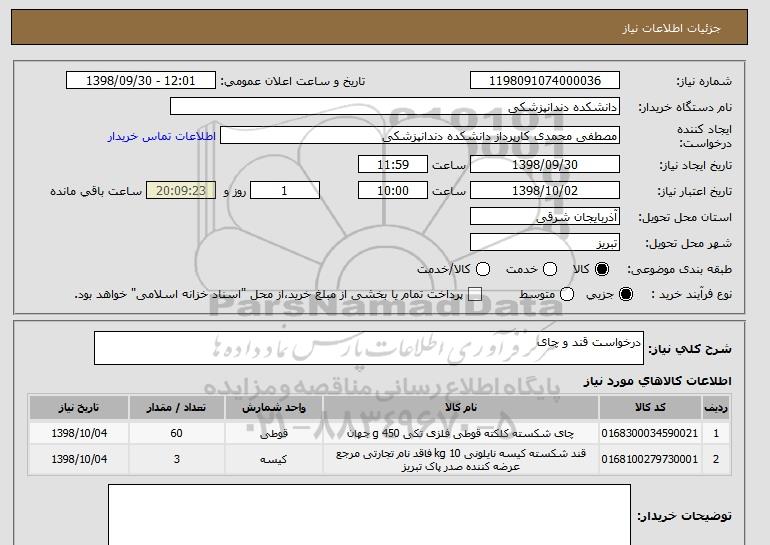Click need date of the sugar row
The image size is (770, 545).
coord(79,459)
